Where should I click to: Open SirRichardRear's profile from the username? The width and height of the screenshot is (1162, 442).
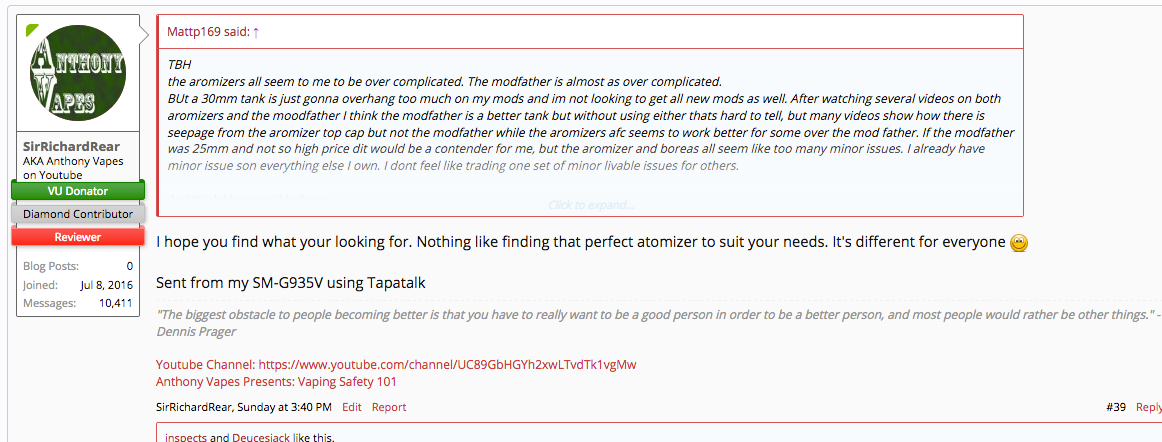point(71,146)
